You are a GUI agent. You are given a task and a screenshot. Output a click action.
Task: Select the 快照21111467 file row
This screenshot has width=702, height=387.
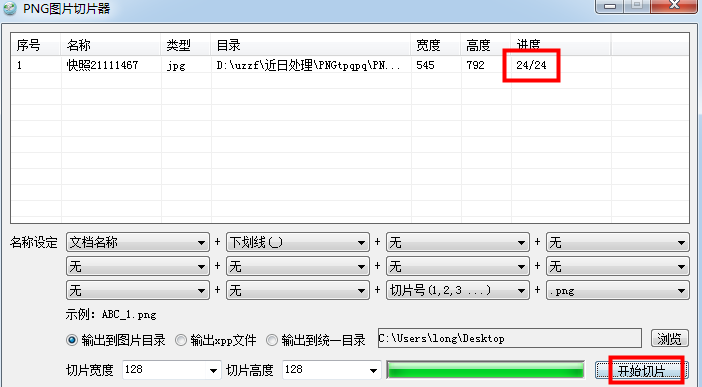pyautogui.click(x=349, y=65)
